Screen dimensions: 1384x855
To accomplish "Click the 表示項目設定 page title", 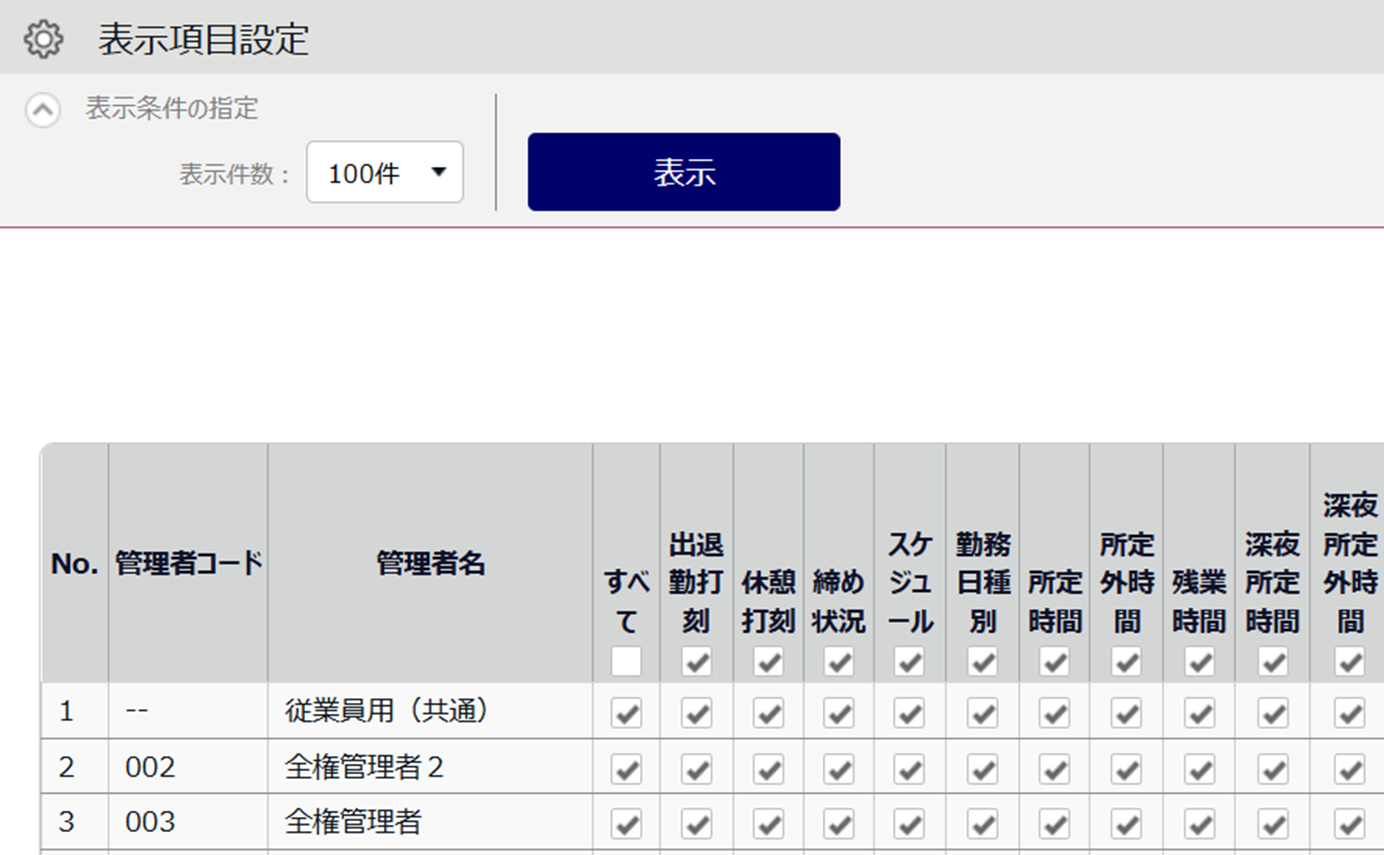I will (x=204, y=39).
